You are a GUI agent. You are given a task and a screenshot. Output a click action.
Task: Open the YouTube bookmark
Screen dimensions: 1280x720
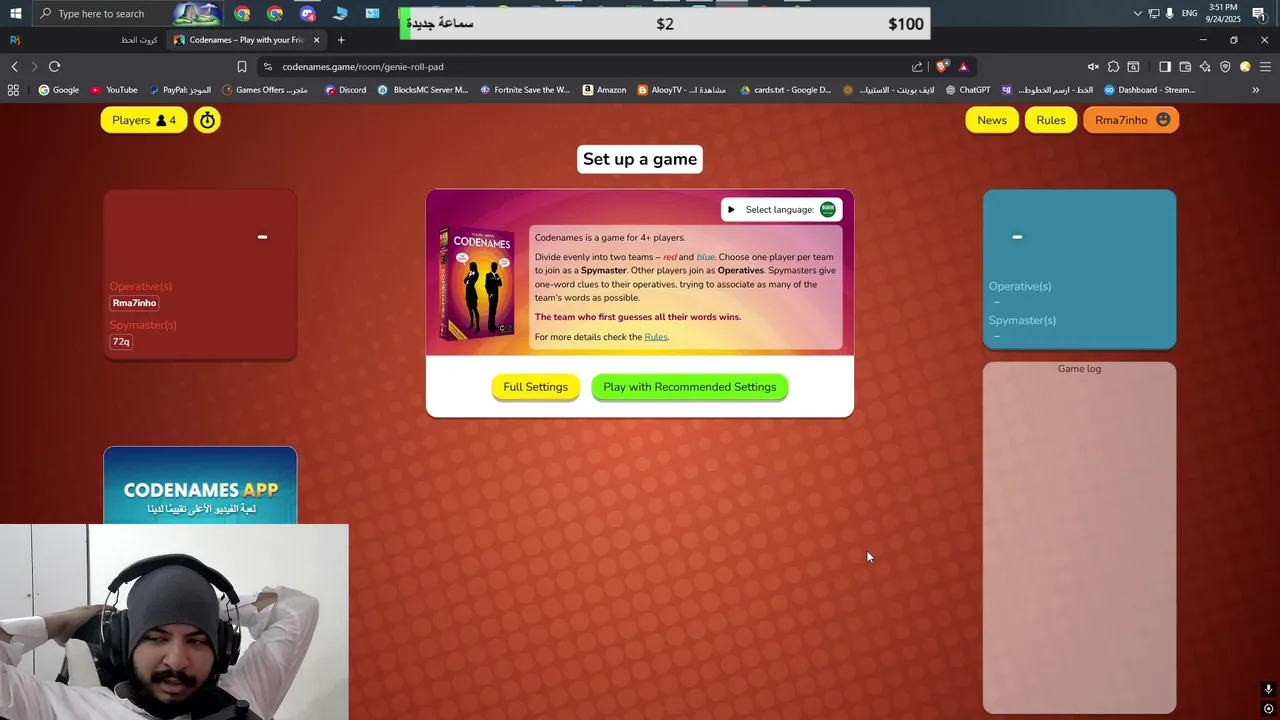click(x=114, y=90)
